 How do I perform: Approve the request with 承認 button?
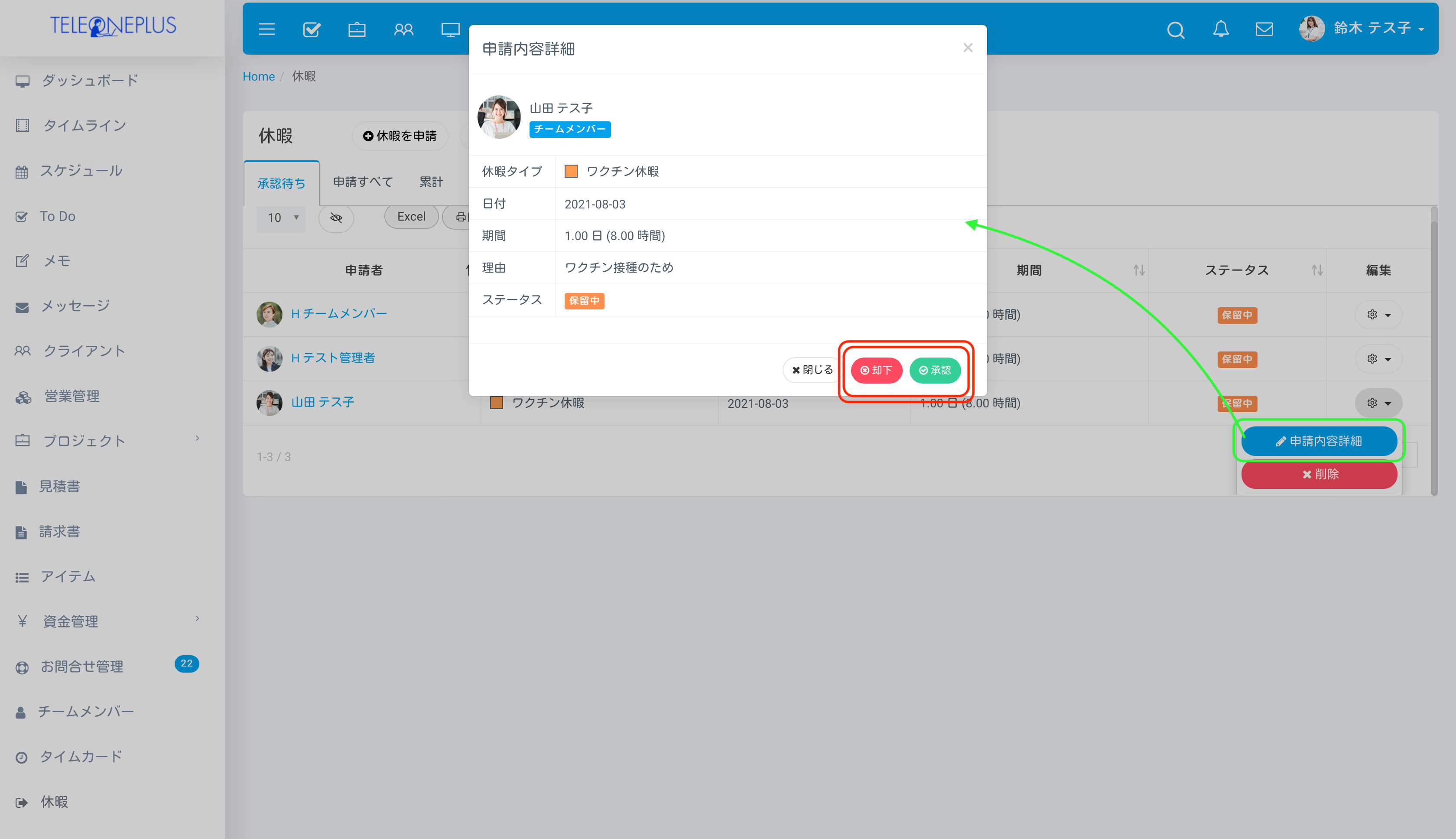point(935,370)
